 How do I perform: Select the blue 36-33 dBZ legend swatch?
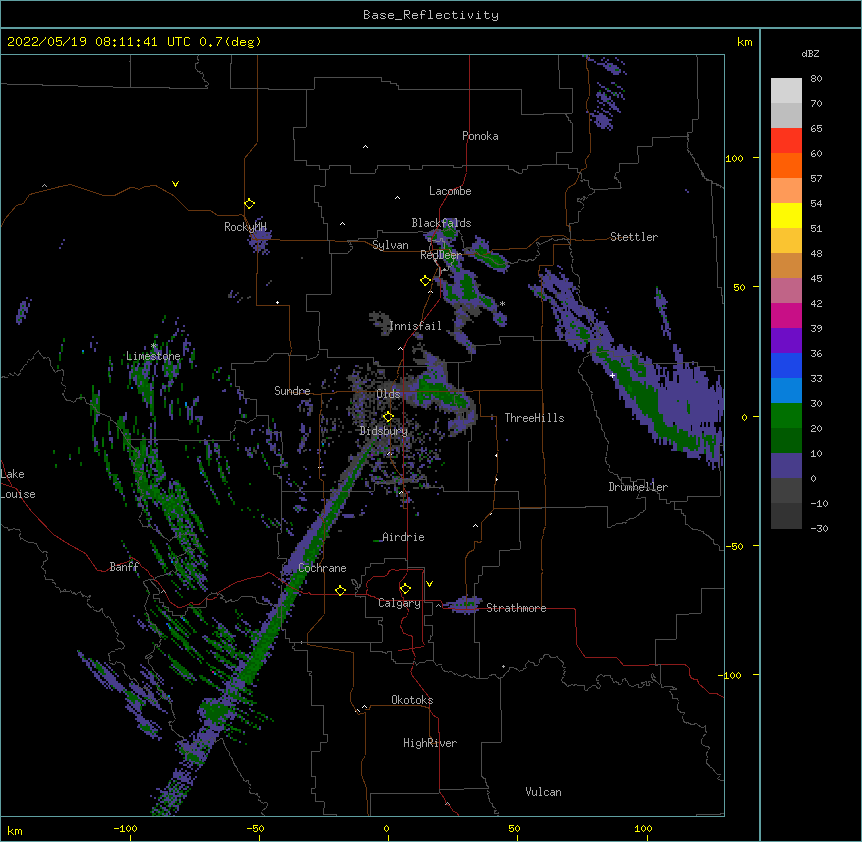786,365
